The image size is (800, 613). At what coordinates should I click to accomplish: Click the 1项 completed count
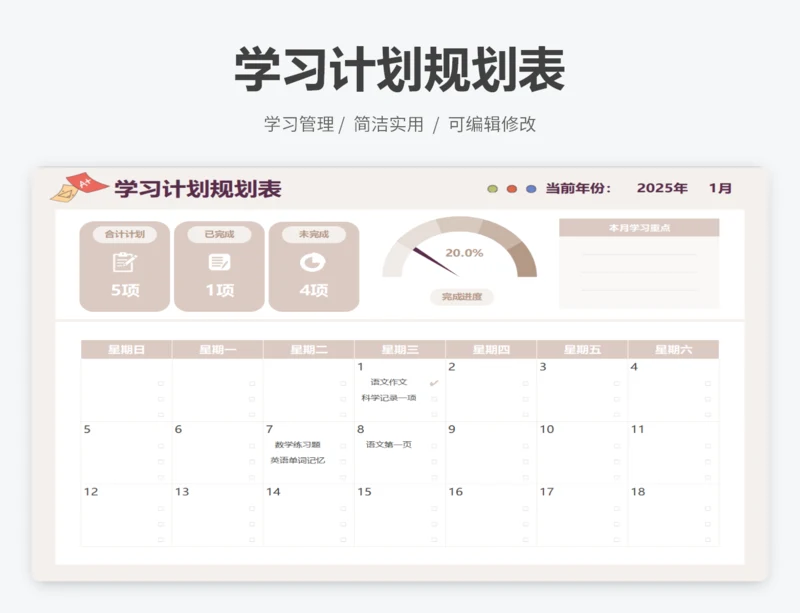[220, 290]
